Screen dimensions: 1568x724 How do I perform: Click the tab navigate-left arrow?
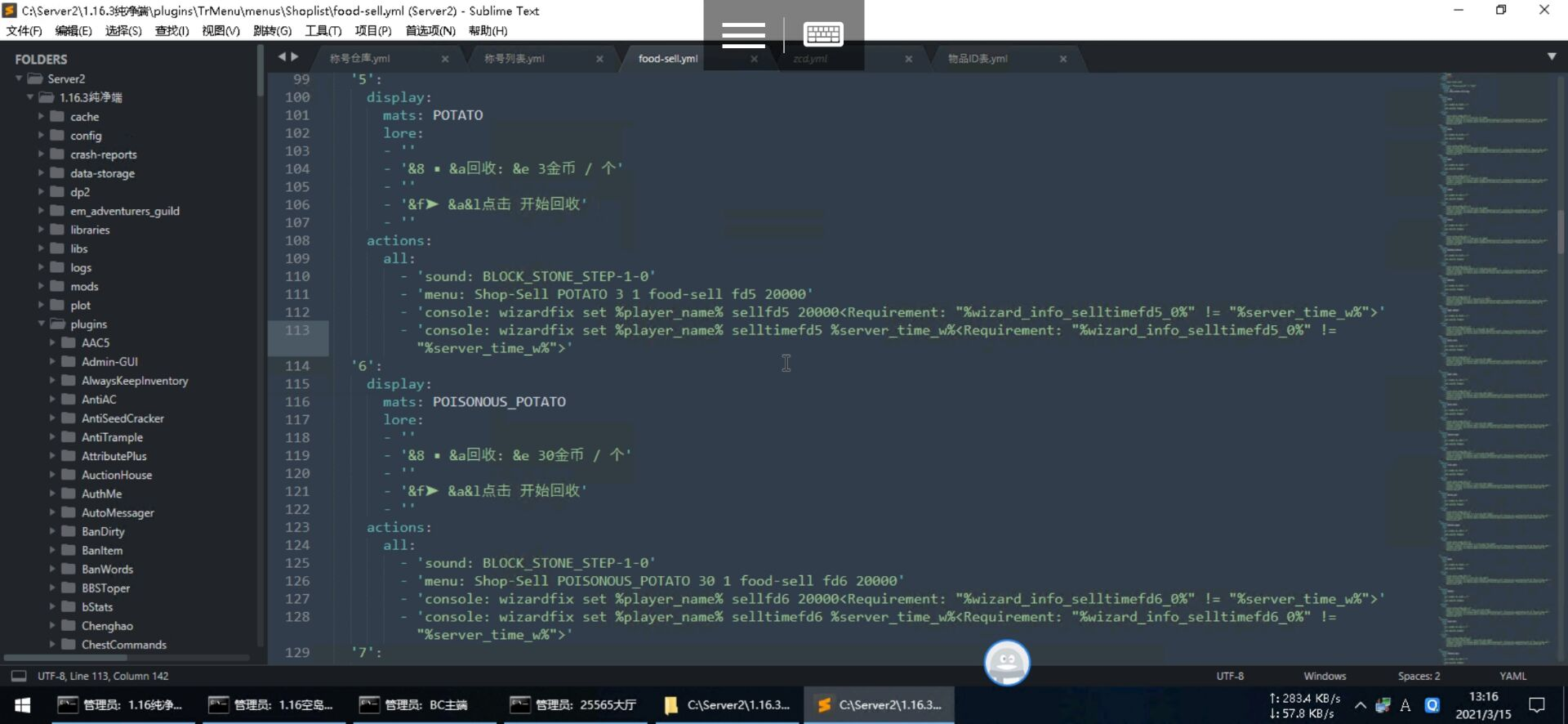(282, 57)
